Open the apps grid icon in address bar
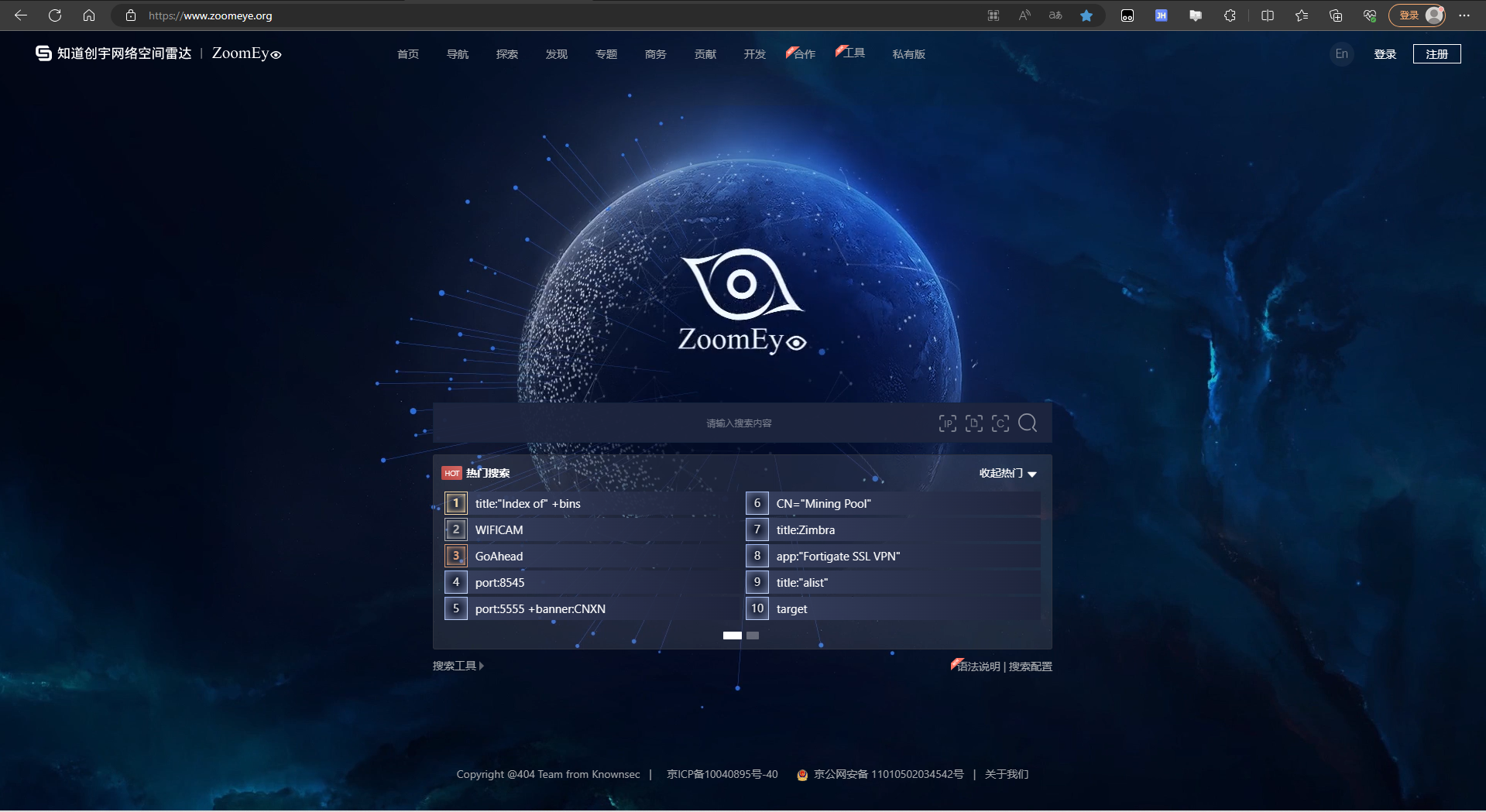1486x812 pixels. click(x=994, y=15)
